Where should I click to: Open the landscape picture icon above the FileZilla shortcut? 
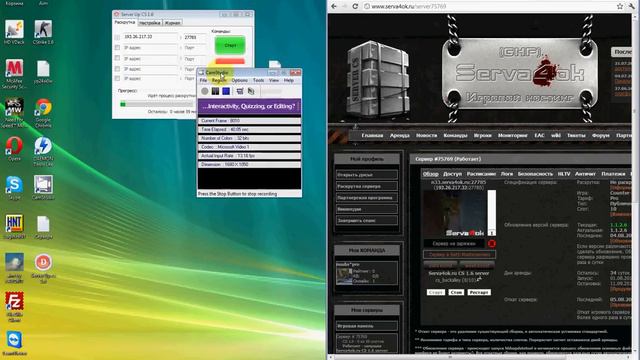pyautogui.click(x=14, y=267)
